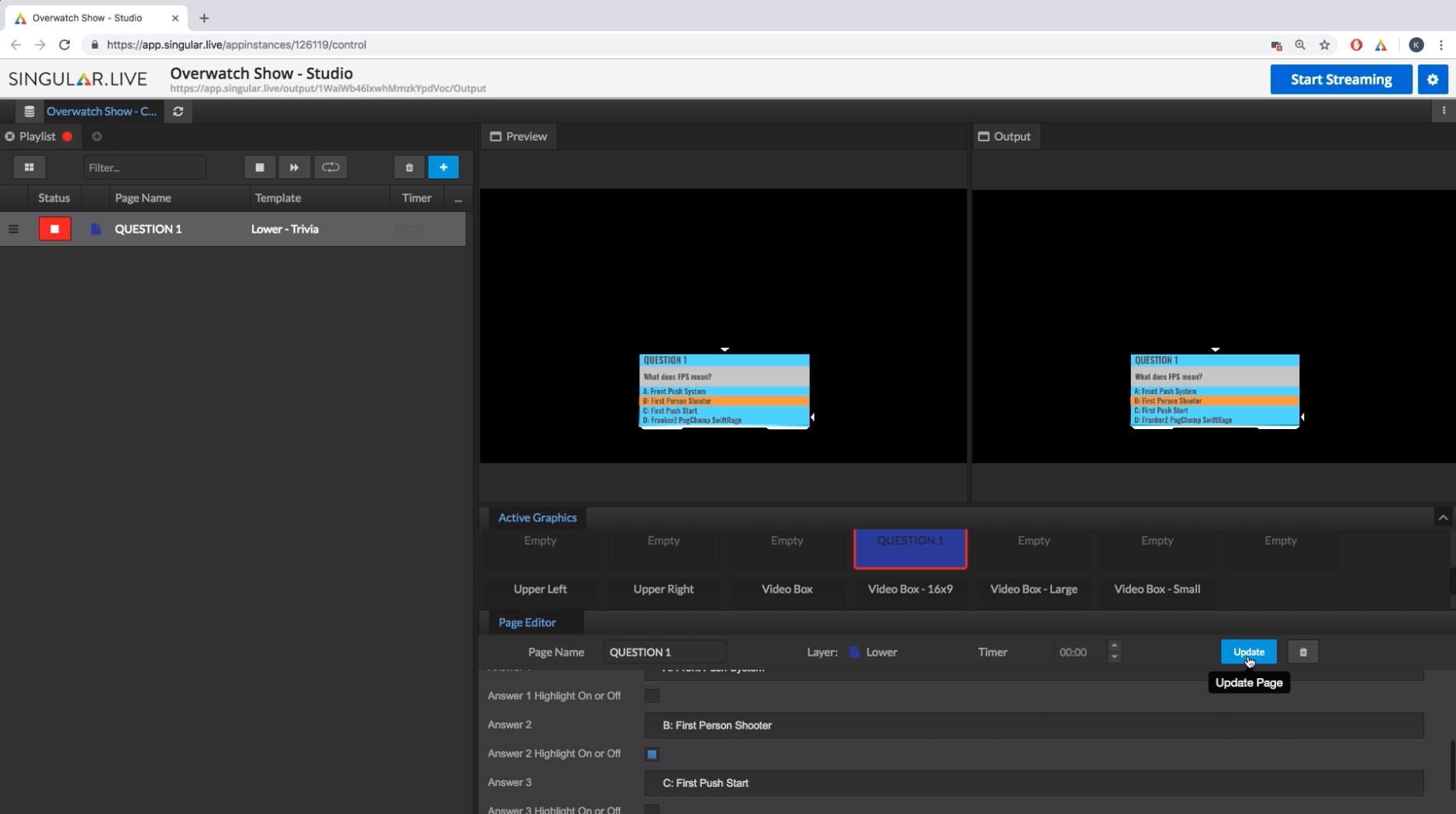The width and height of the screenshot is (1456, 814).
Task: Click the browser address bar URL
Action: pos(237,45)
